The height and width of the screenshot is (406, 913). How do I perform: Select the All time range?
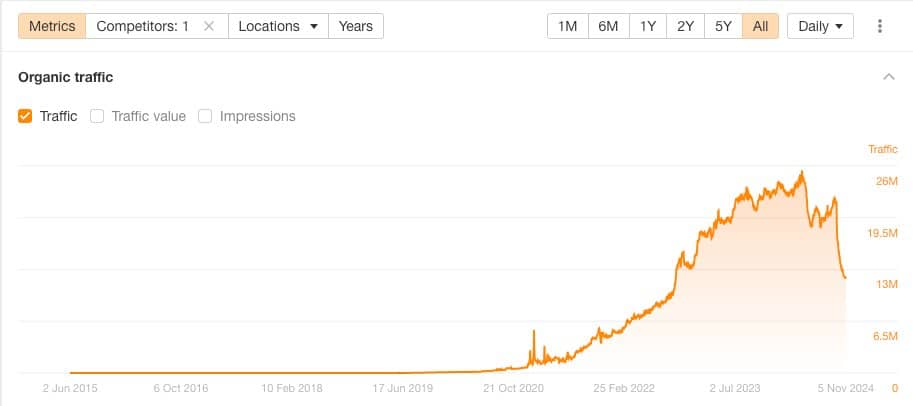coord(760,26)
